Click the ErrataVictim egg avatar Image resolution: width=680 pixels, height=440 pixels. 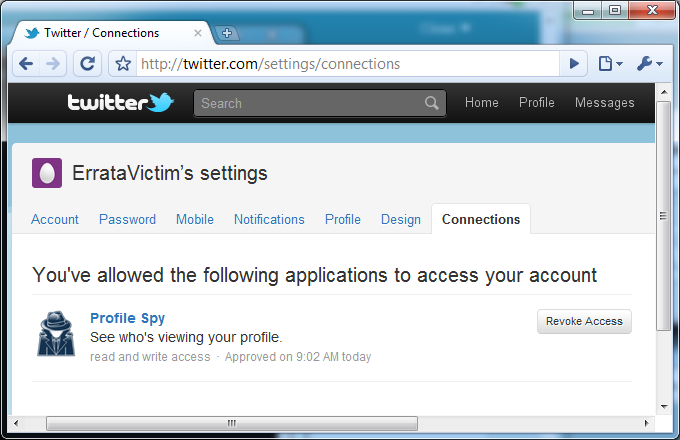pyautogui.click(x=47, y=173)
